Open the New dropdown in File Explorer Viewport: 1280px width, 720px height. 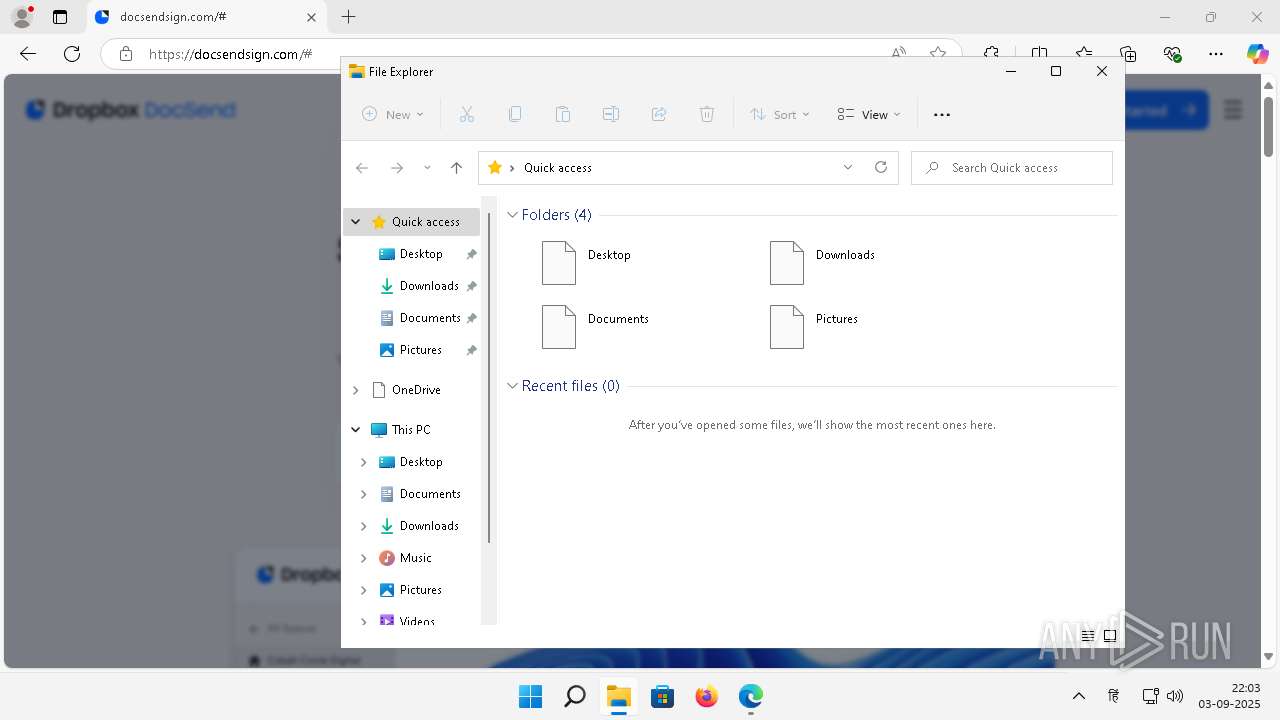click(x=393, y=115)
